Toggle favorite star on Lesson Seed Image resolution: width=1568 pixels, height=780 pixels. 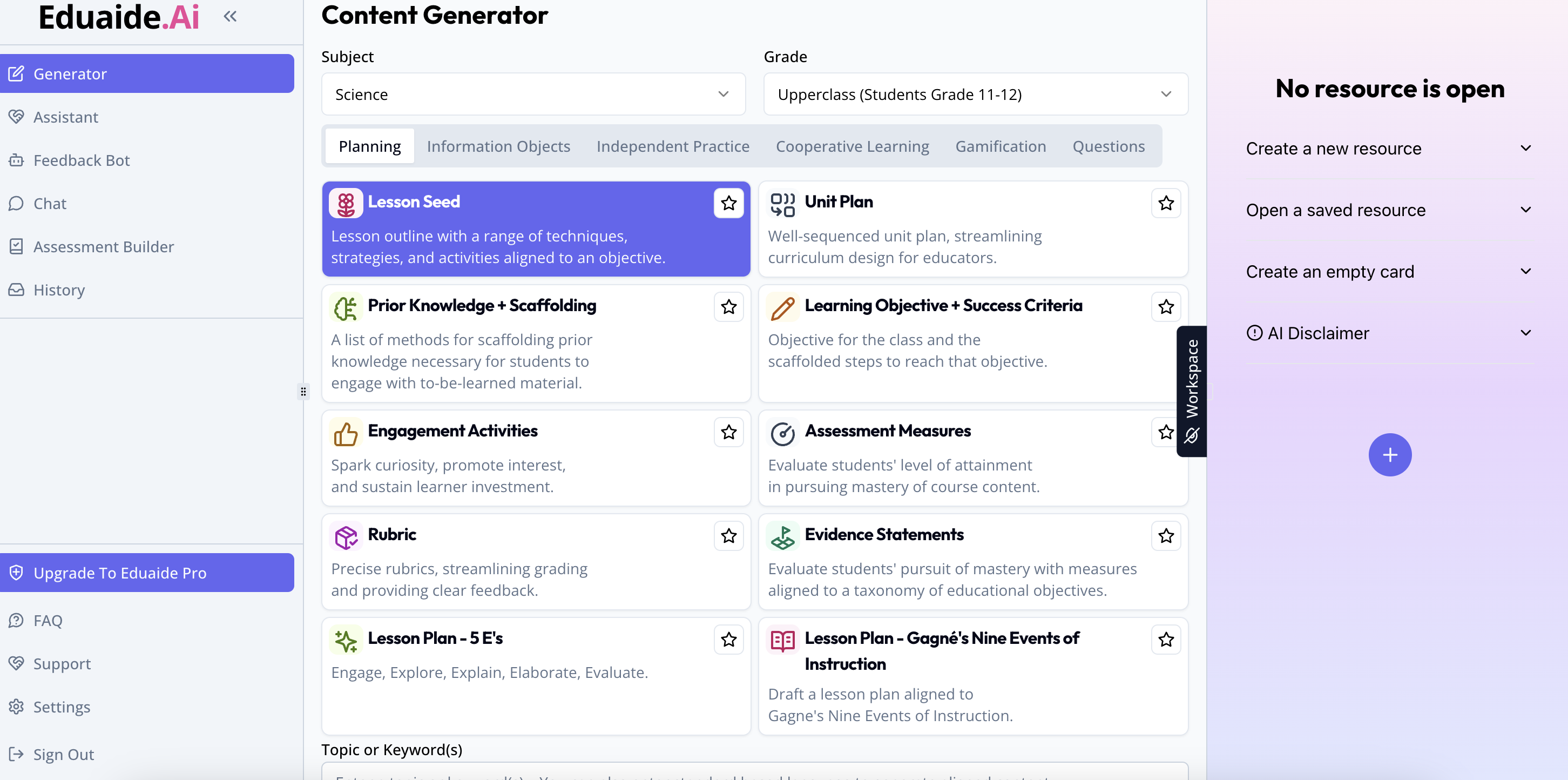point(728,203)
